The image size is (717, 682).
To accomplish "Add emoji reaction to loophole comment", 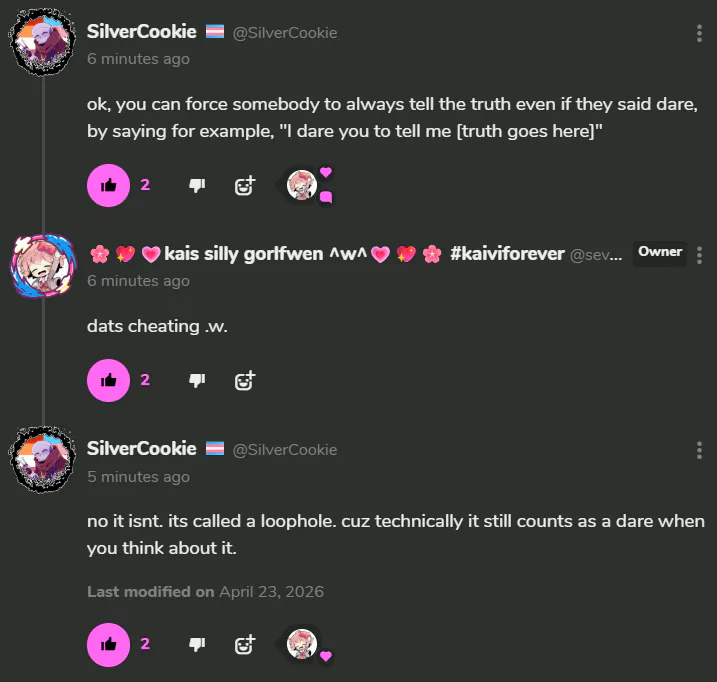I will pos(245,644).
